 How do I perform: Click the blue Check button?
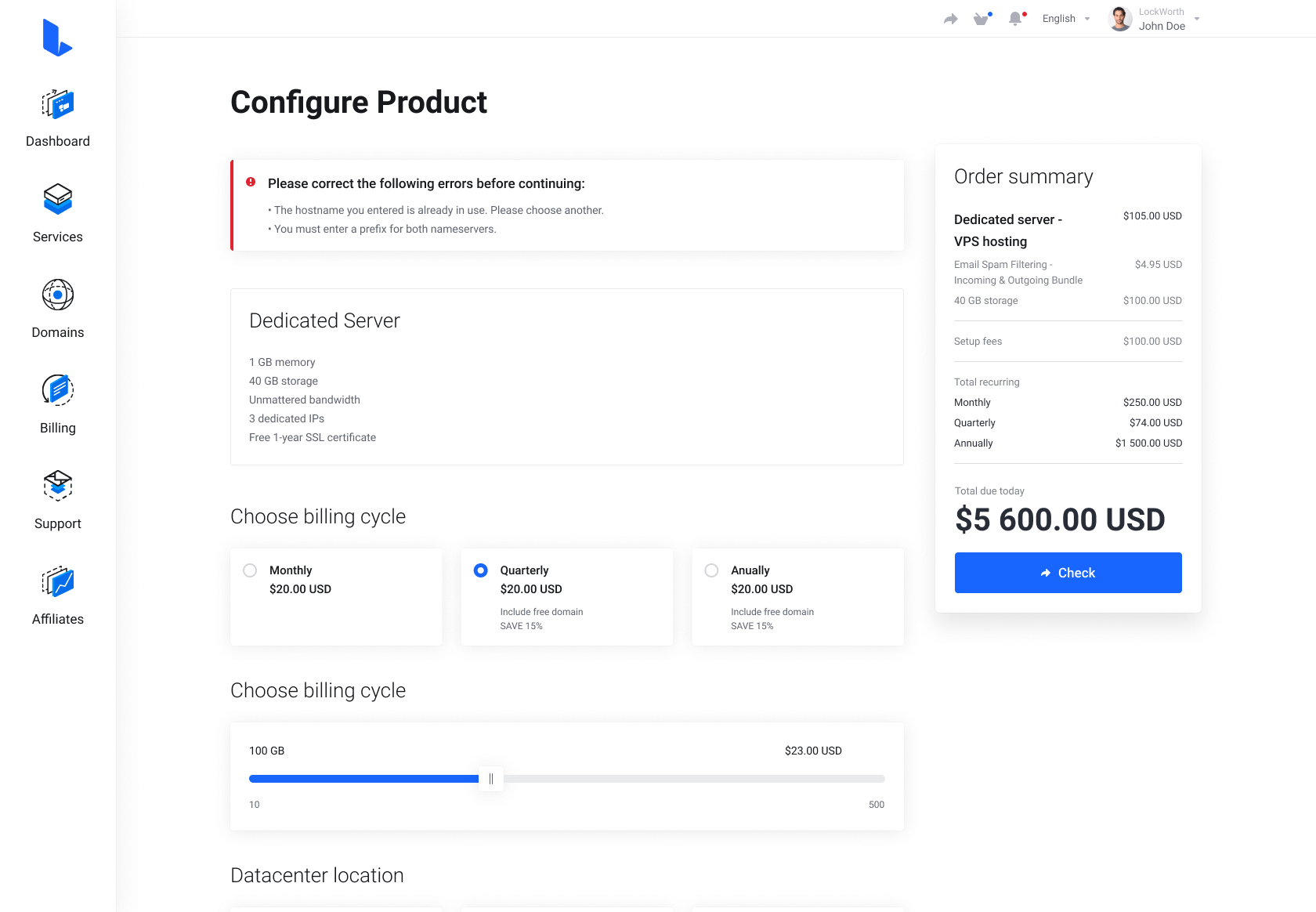click(1068, 573)
